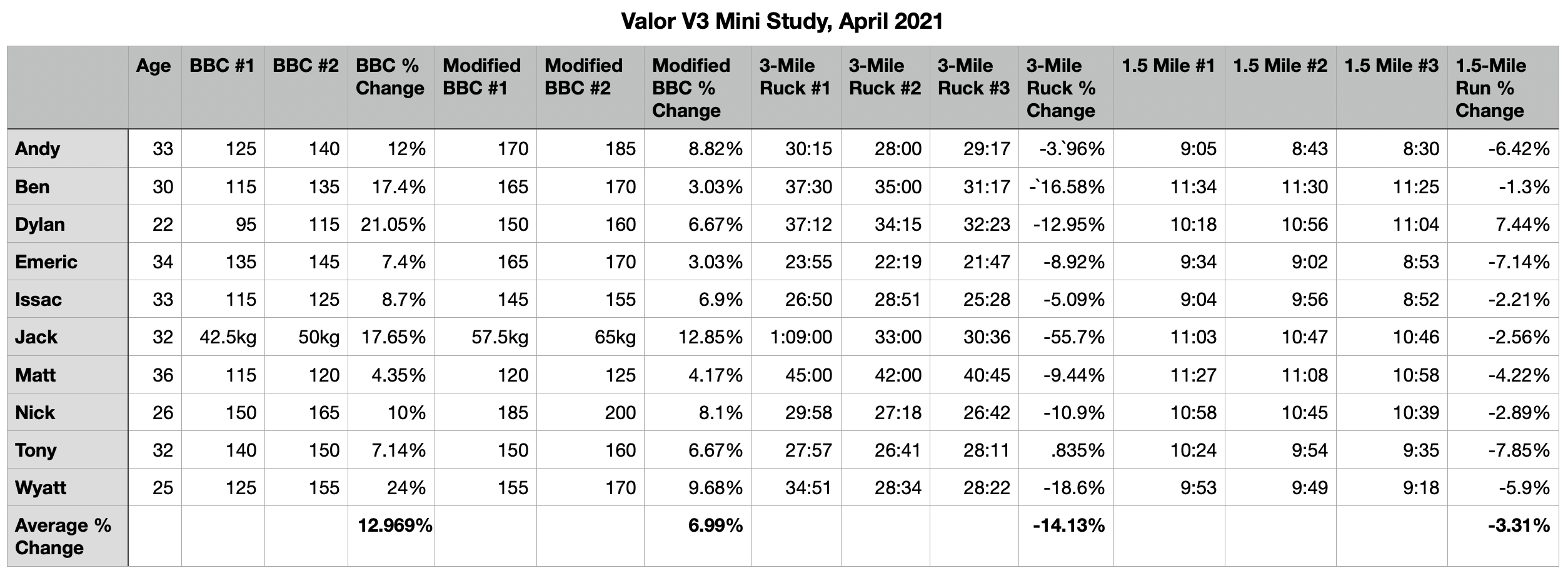Click the Average % Change row label

(63, 536)
